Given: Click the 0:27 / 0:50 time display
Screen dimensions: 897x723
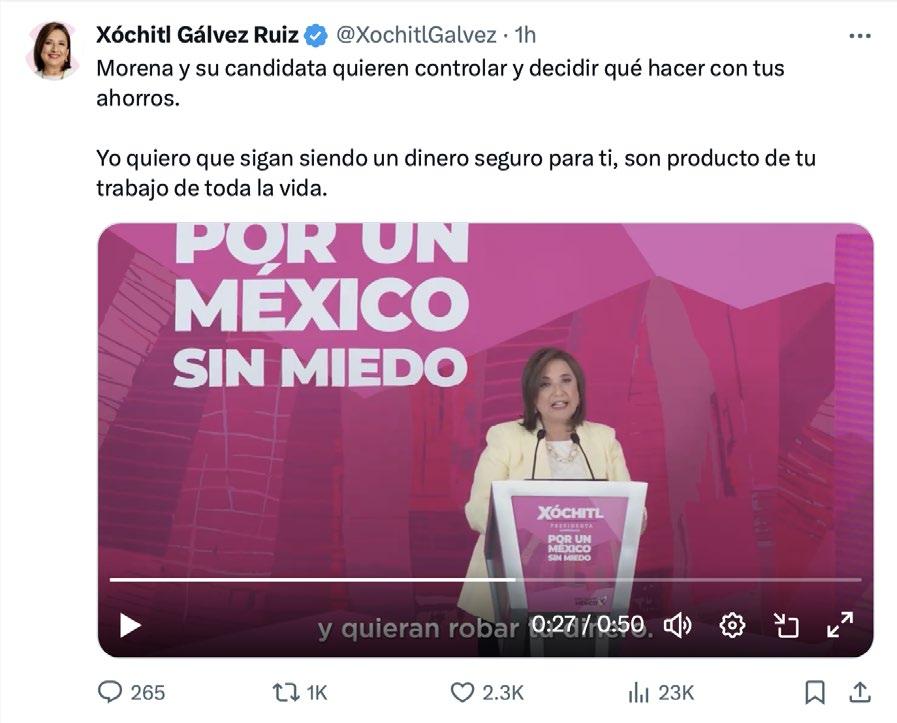Looking at the screenshot, I should coord(588,624).
